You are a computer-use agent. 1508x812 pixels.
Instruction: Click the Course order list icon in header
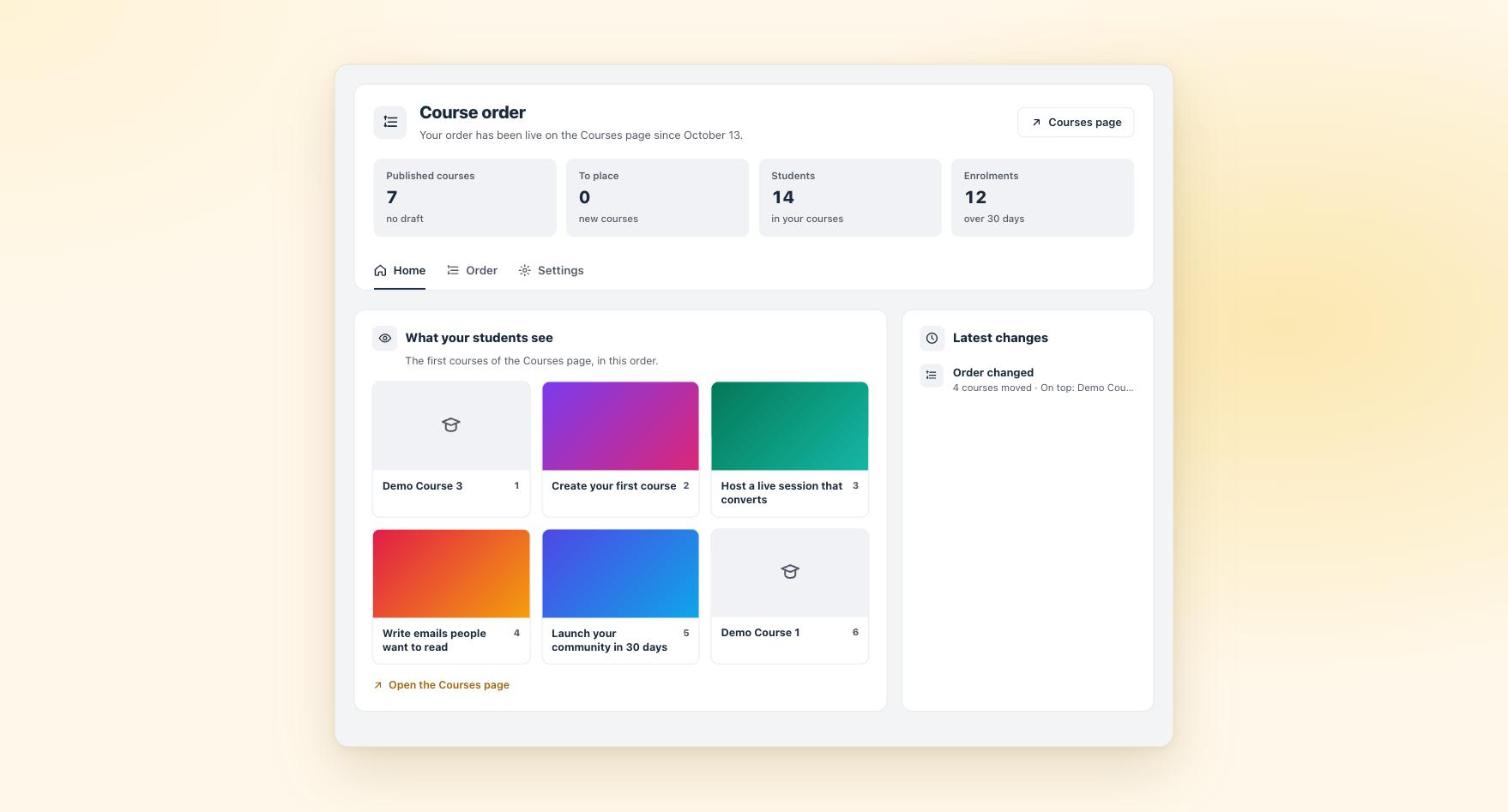[x=390, y=122]
